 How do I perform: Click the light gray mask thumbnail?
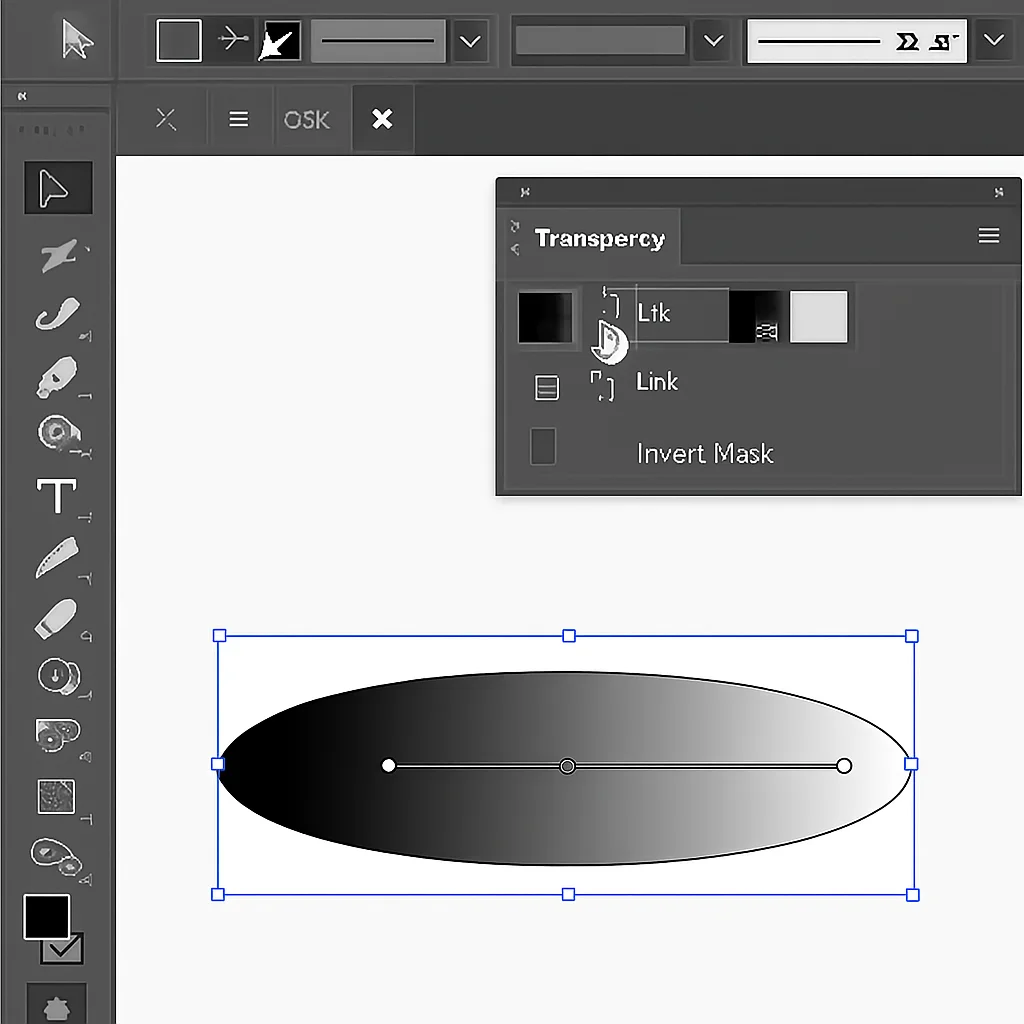(818, 317)
